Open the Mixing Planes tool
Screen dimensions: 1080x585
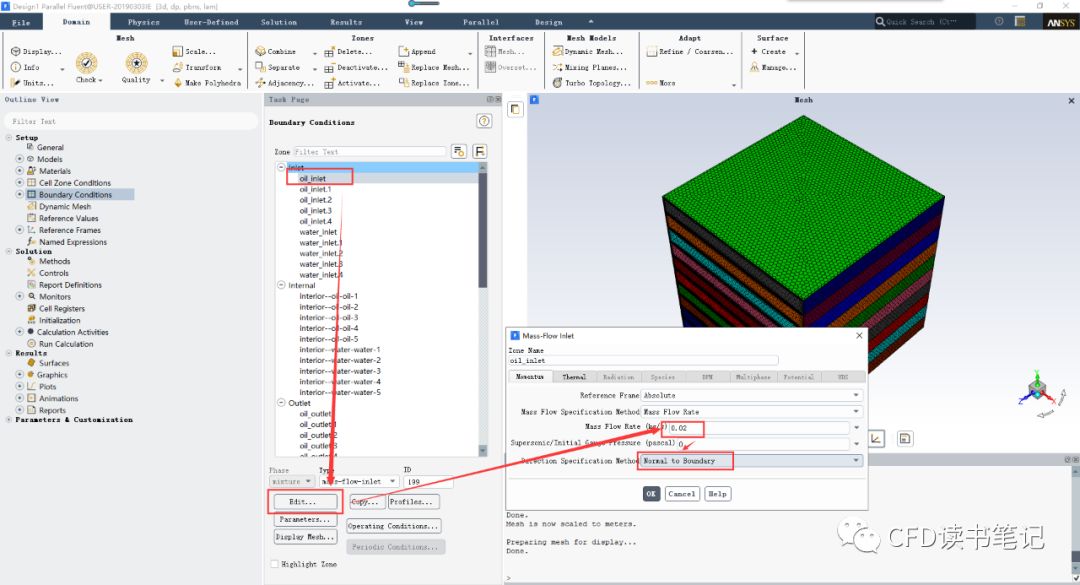pos(590,68)
